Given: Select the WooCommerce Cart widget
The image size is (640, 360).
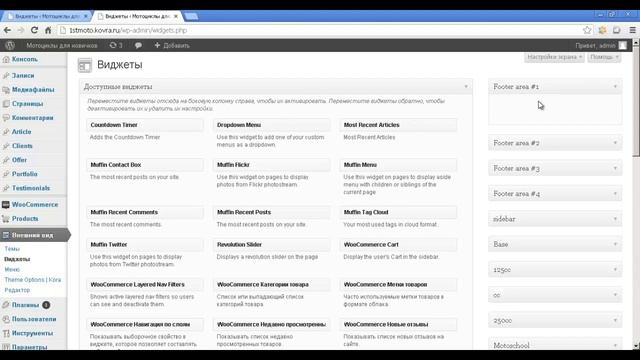Looking at the screenshot, I should click(398, 244).
